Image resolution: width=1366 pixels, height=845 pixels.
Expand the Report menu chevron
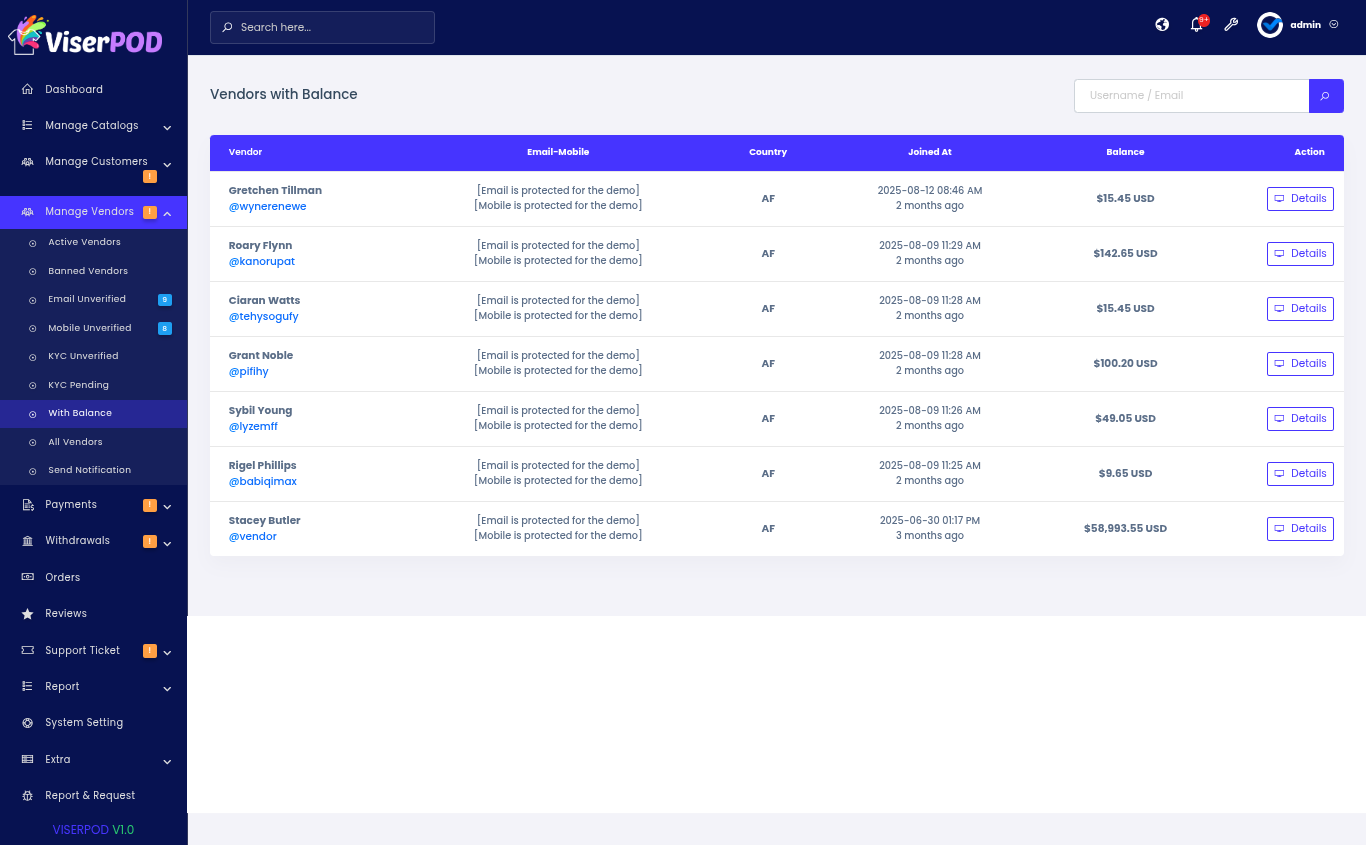(167, 688)
